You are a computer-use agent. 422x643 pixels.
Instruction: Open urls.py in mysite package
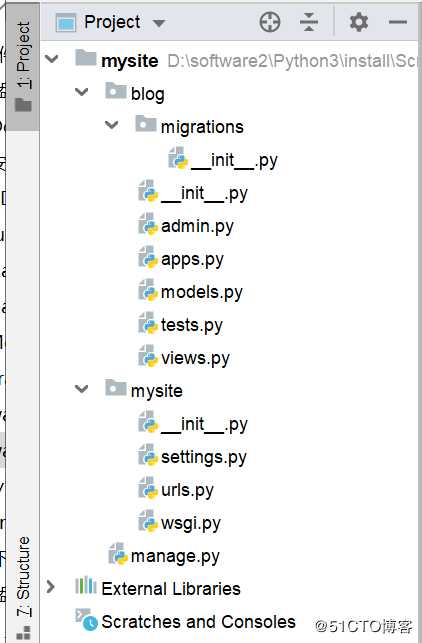click(187, 490)
